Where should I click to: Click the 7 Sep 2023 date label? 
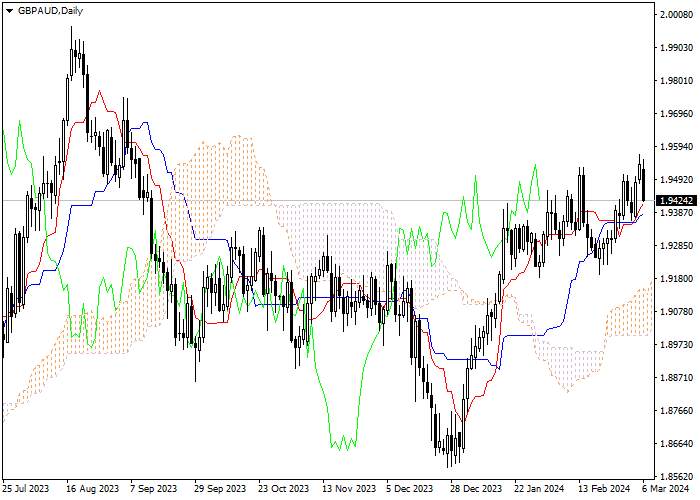point(154,488)
